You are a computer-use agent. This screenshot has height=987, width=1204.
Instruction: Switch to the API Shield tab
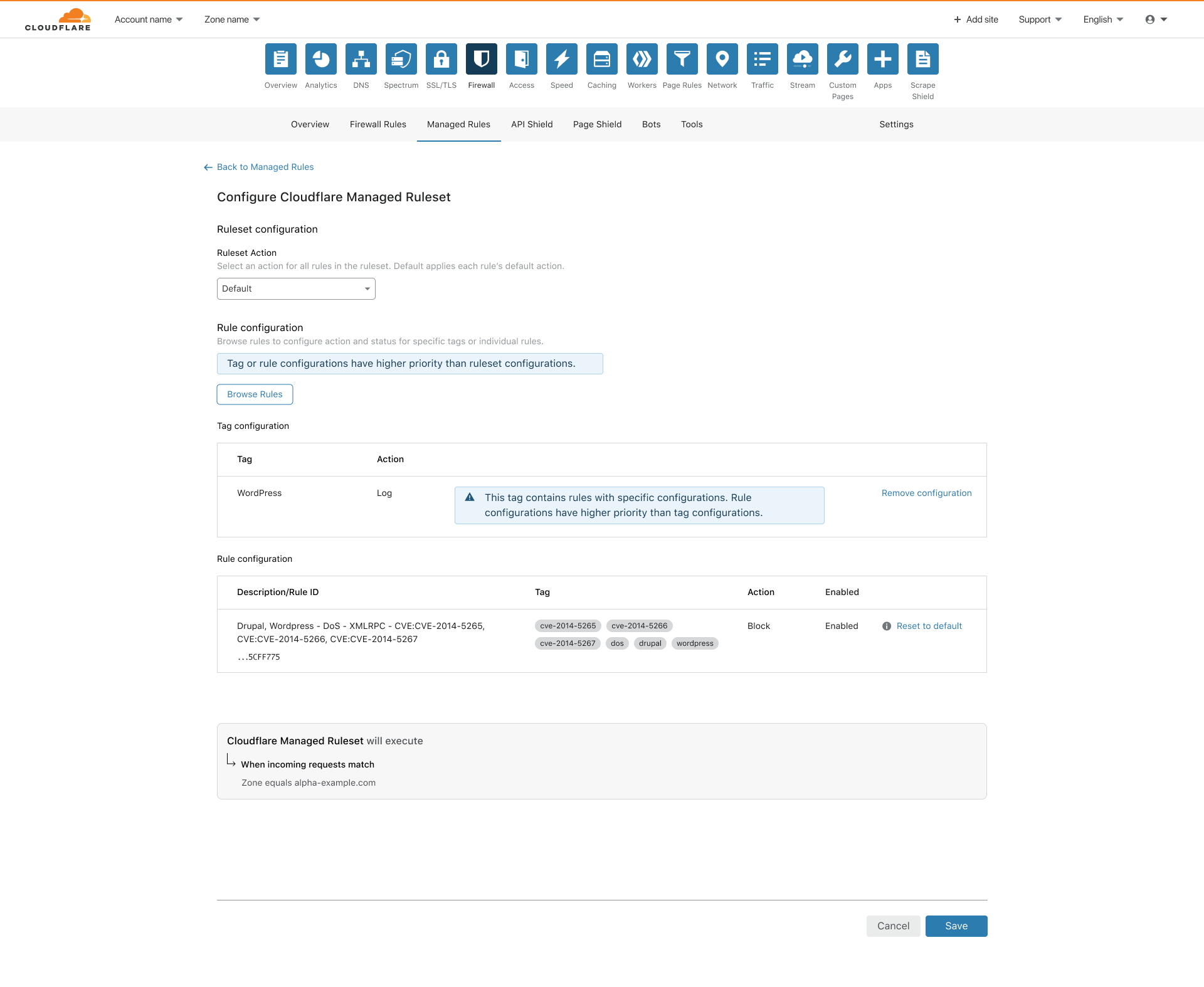tap(532, 123)
